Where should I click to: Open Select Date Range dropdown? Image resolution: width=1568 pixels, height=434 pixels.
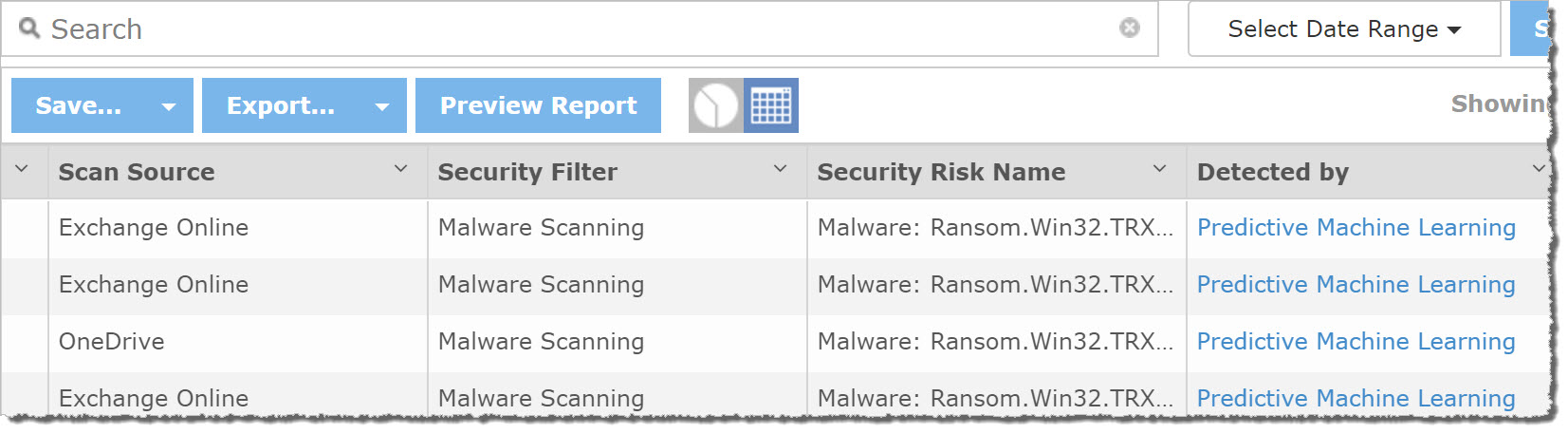point(1343,29)
